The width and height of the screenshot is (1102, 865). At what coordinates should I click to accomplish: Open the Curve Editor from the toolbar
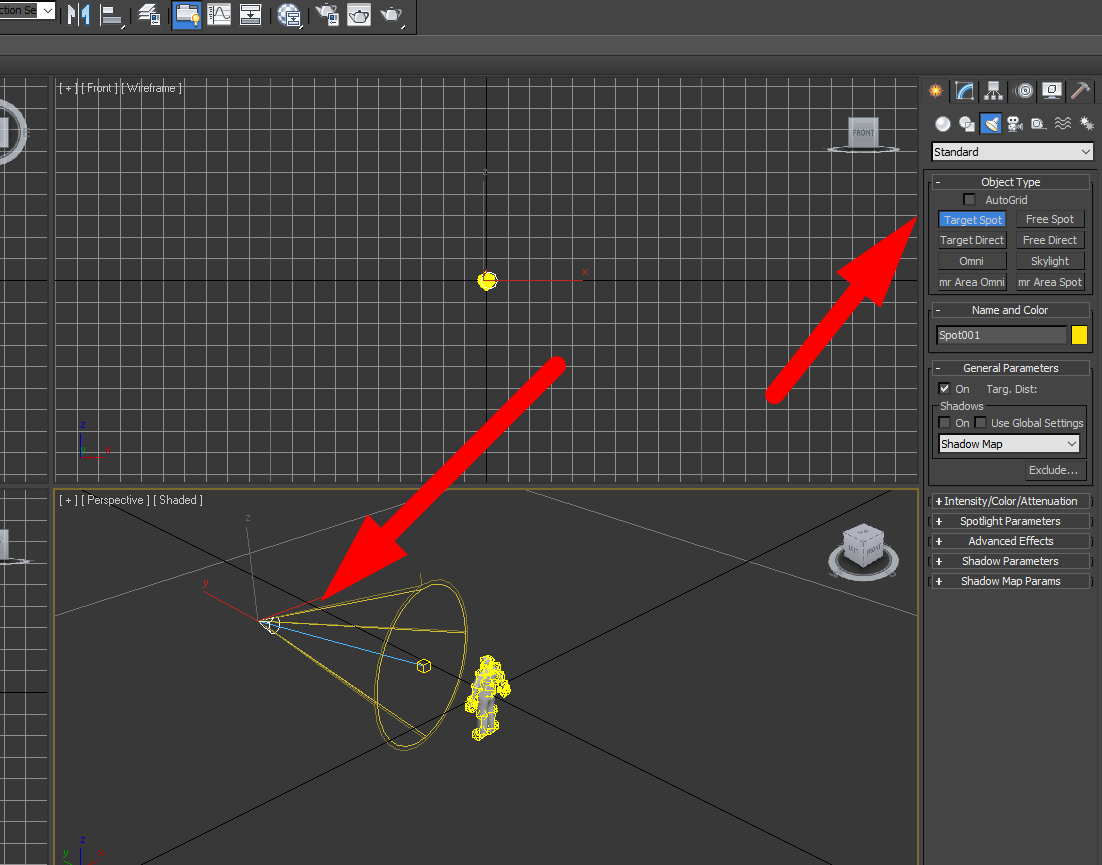[219, 15]
